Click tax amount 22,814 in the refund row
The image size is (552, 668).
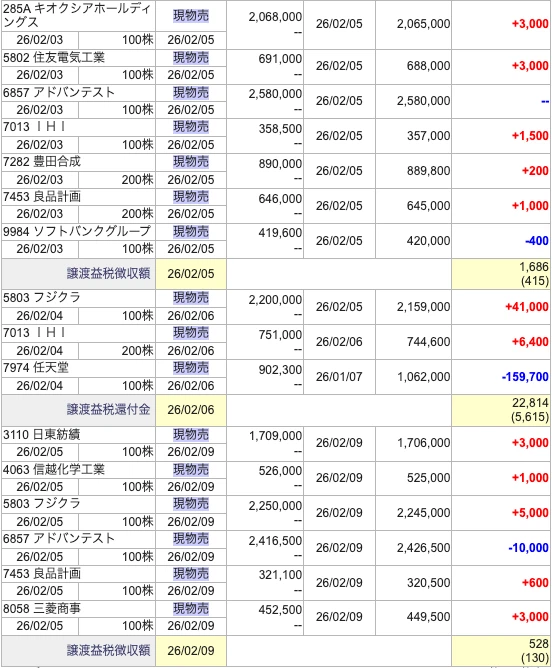point(530,403)
